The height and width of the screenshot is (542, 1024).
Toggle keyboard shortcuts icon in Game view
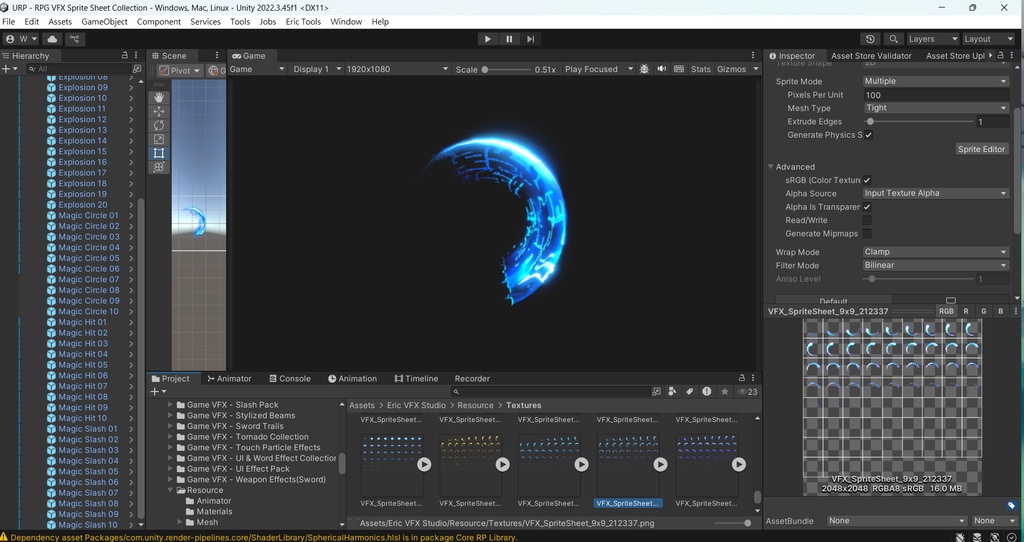pos(679,69)
